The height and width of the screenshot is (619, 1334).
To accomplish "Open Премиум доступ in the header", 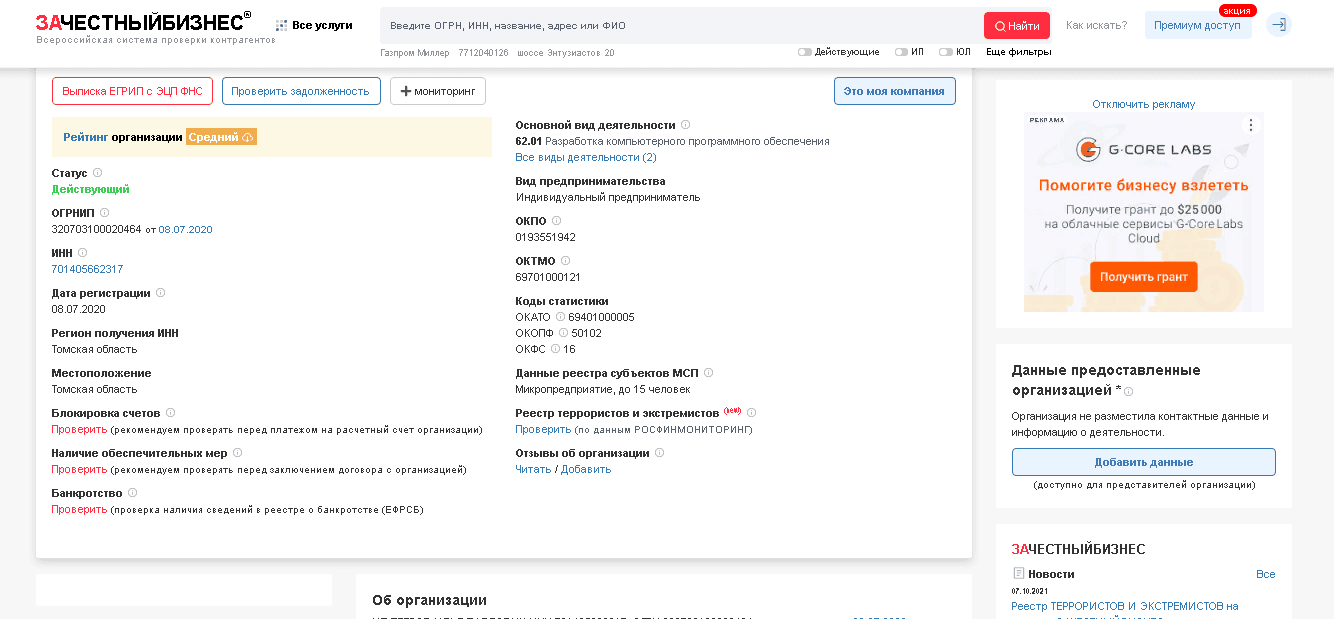I will point(1196,26).
